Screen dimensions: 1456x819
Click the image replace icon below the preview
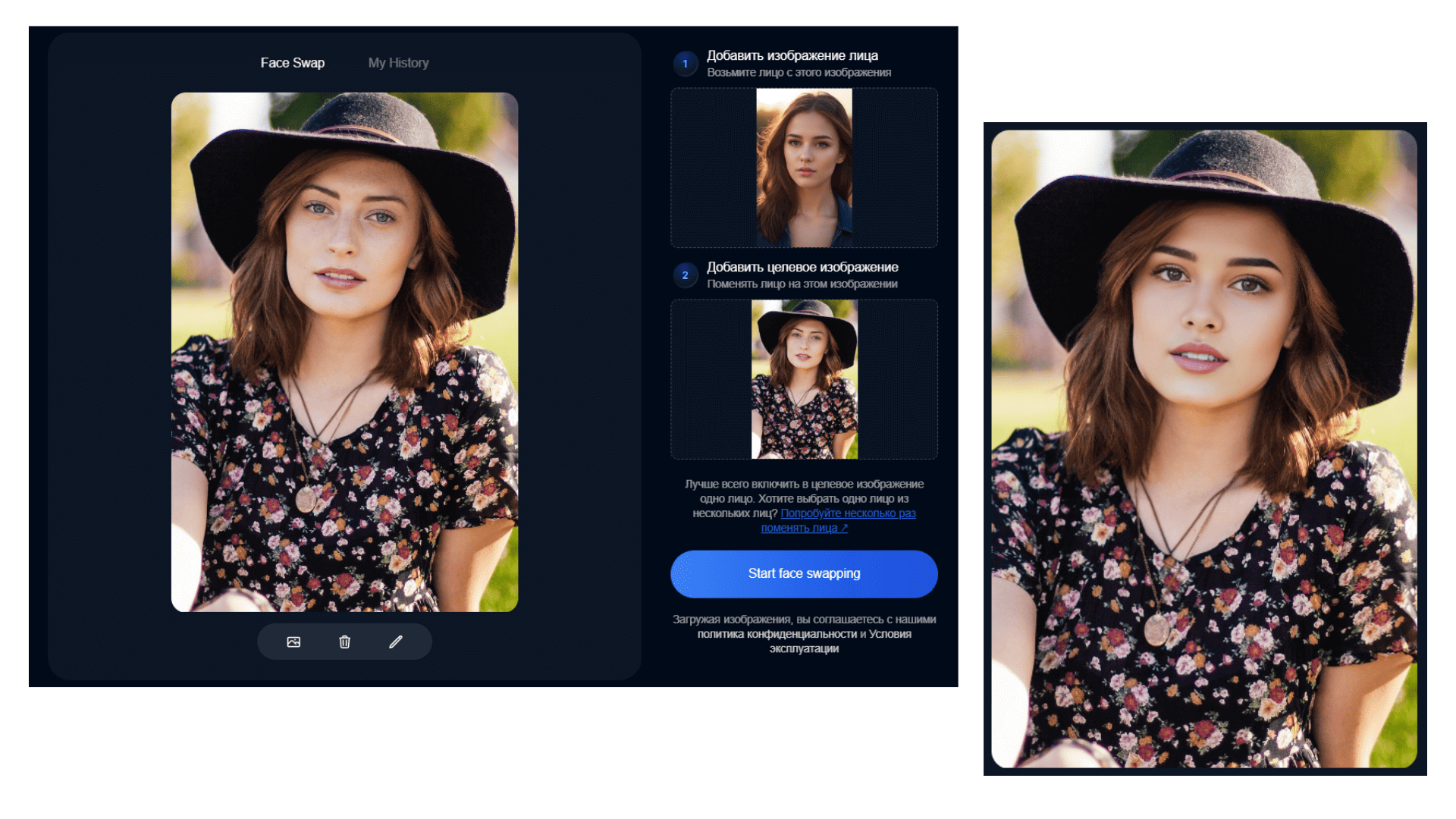[x=293, y=642]
